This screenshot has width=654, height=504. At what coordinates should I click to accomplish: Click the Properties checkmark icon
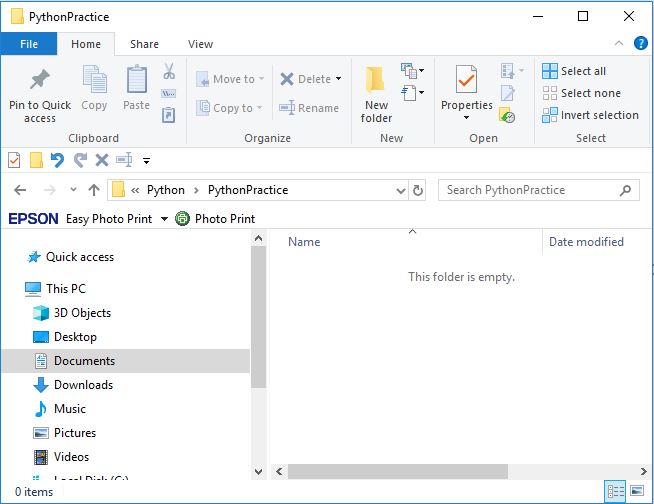[466, 79]
